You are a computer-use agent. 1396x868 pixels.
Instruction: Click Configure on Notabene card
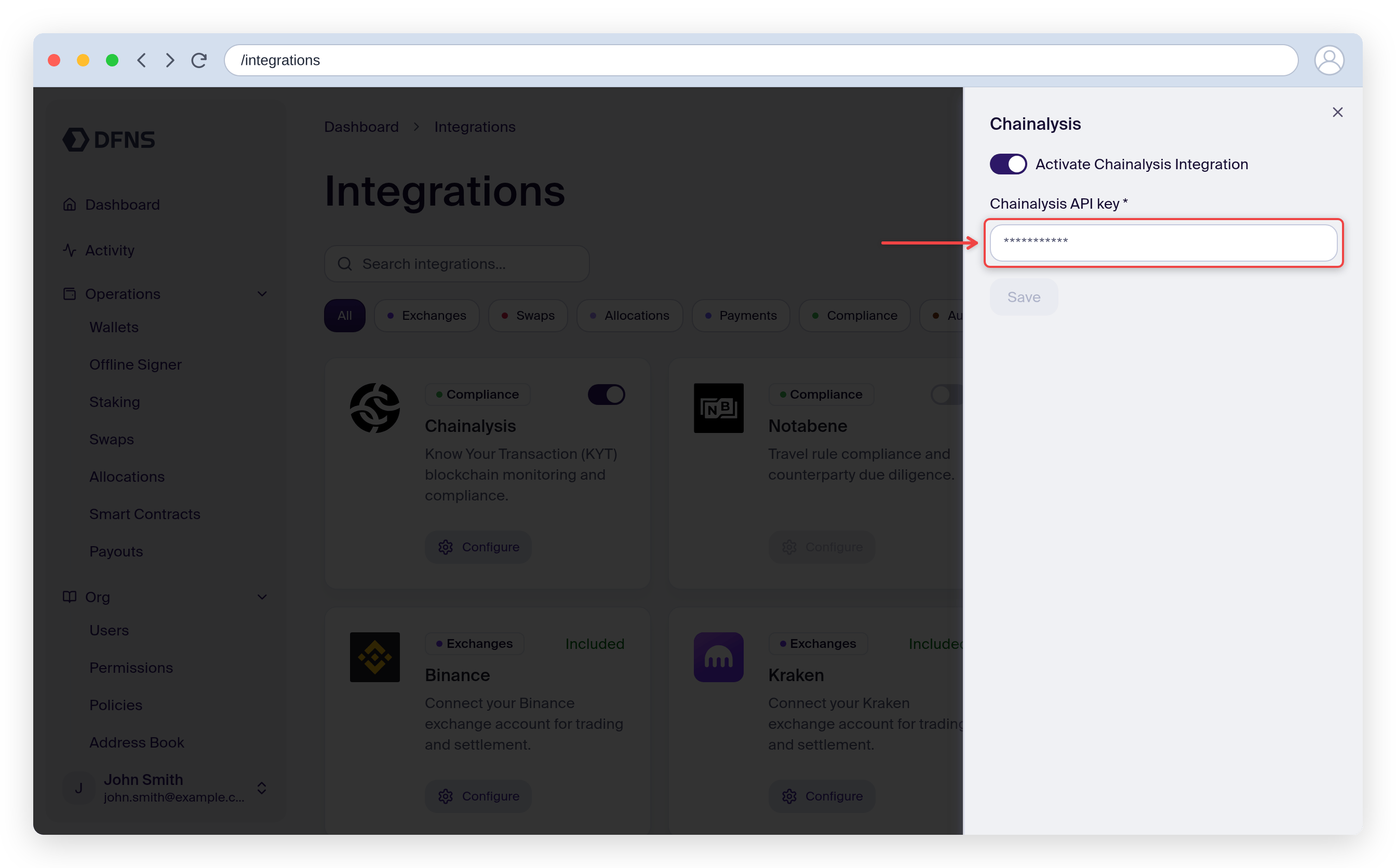coord(822,547)
